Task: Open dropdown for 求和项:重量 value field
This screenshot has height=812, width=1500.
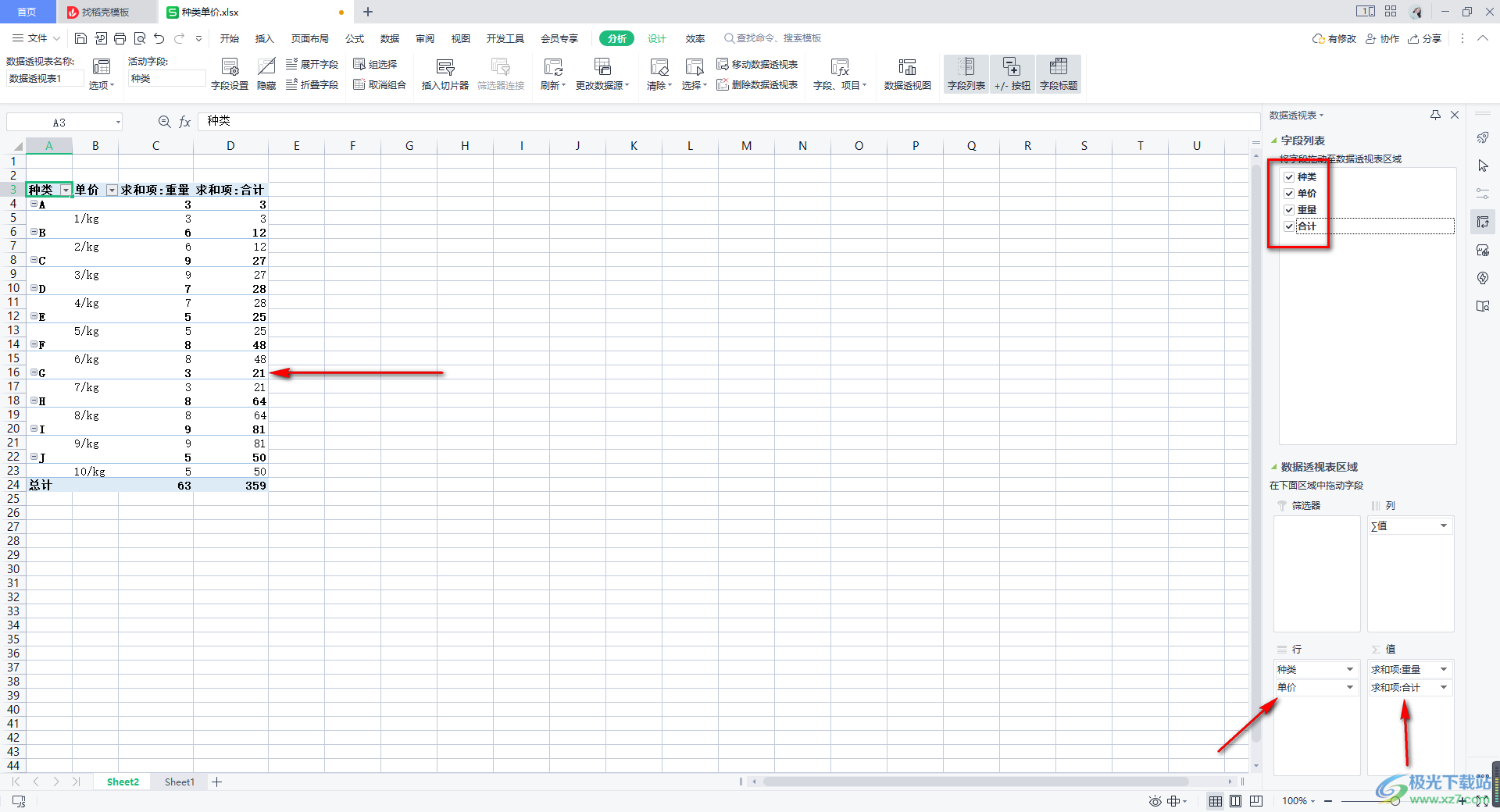Action: pyautogui.click(x=1443, y=669)
